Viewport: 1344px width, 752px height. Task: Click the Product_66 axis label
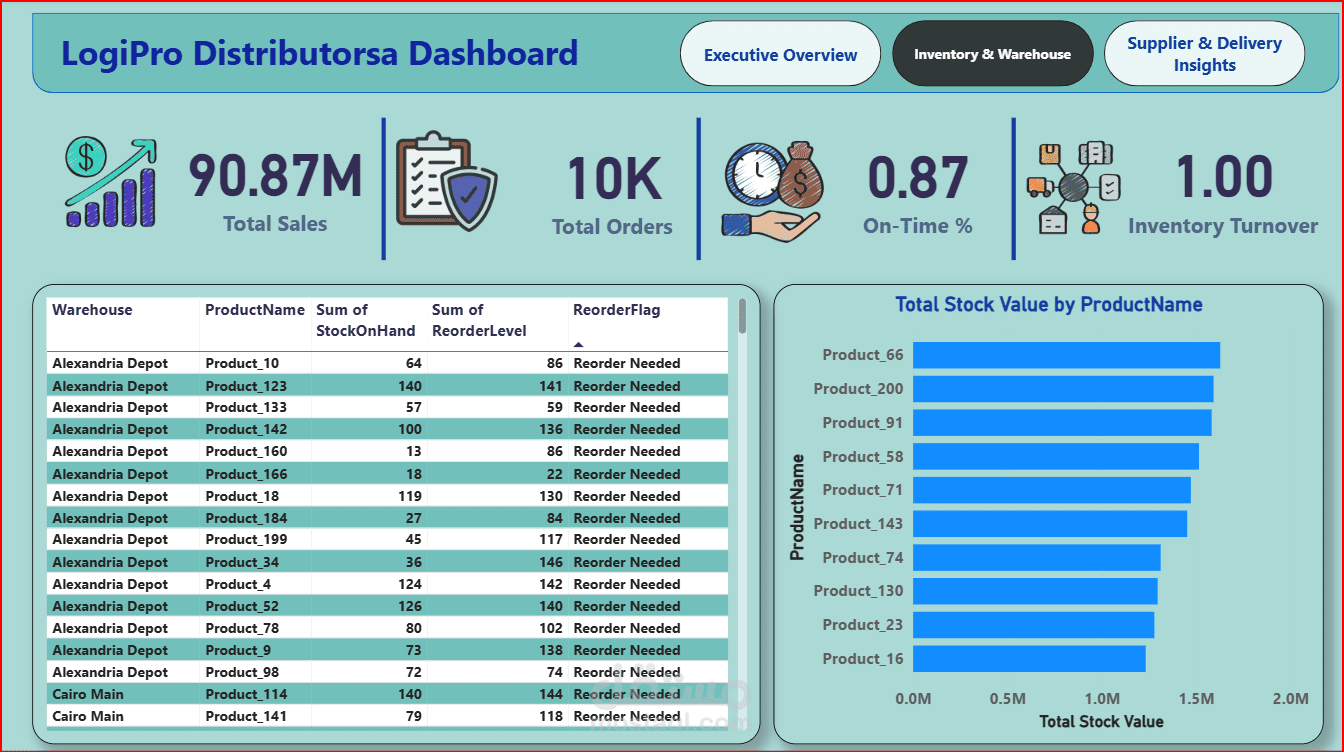(x=863, y=355)
